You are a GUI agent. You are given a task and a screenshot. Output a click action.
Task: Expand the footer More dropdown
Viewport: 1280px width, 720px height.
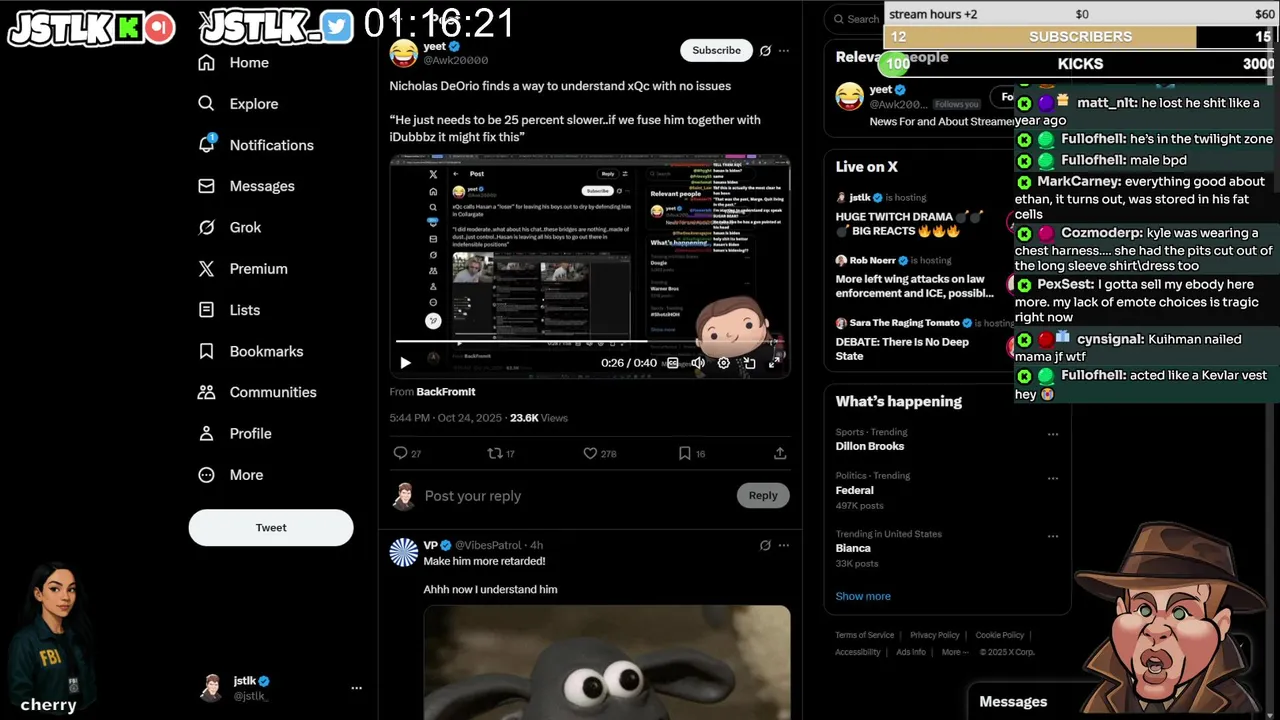(x=955, y=652)
